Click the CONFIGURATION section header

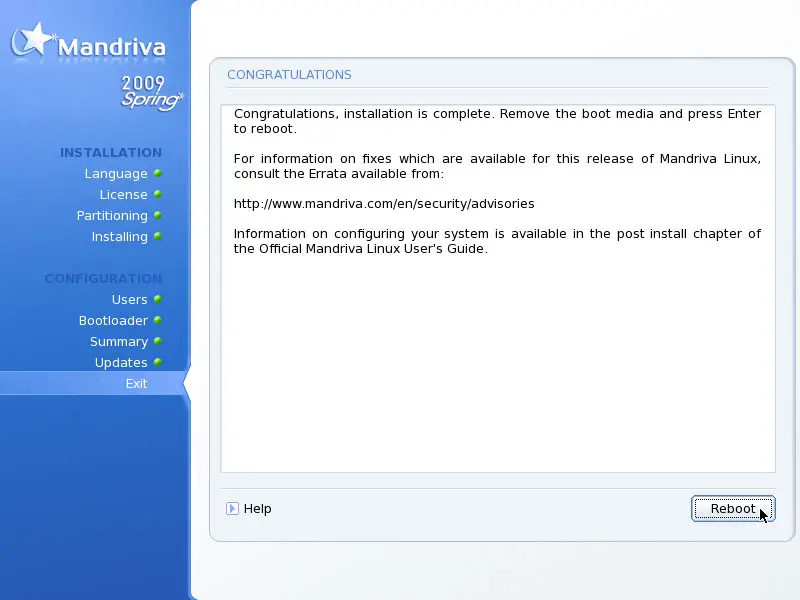(x=103, y=279)
